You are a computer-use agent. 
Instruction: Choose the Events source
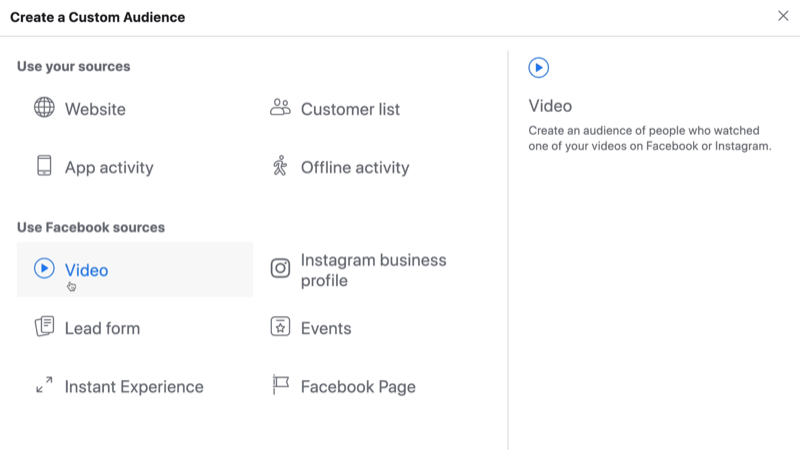[326, 328]
